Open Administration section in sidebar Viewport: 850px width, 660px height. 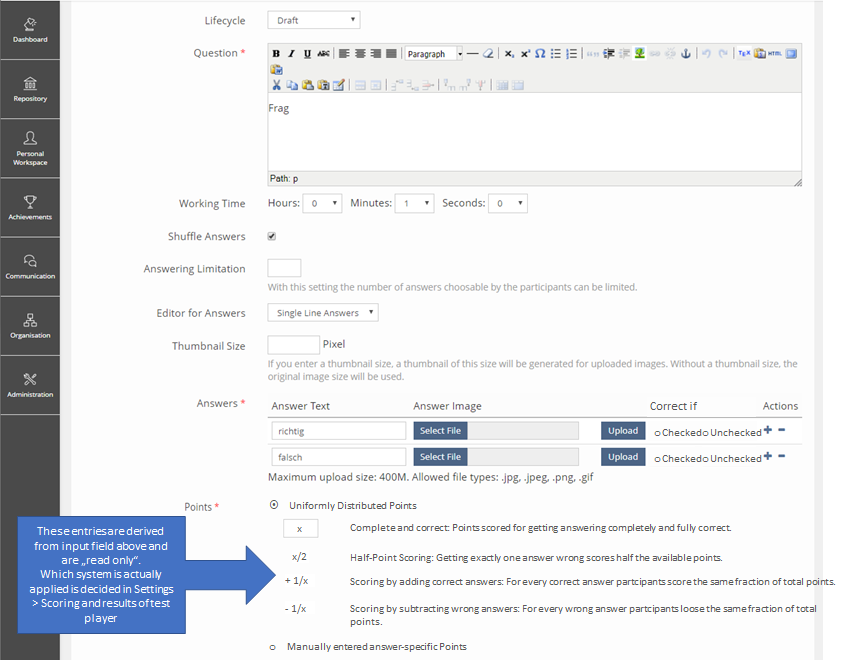tap(30, 384)
